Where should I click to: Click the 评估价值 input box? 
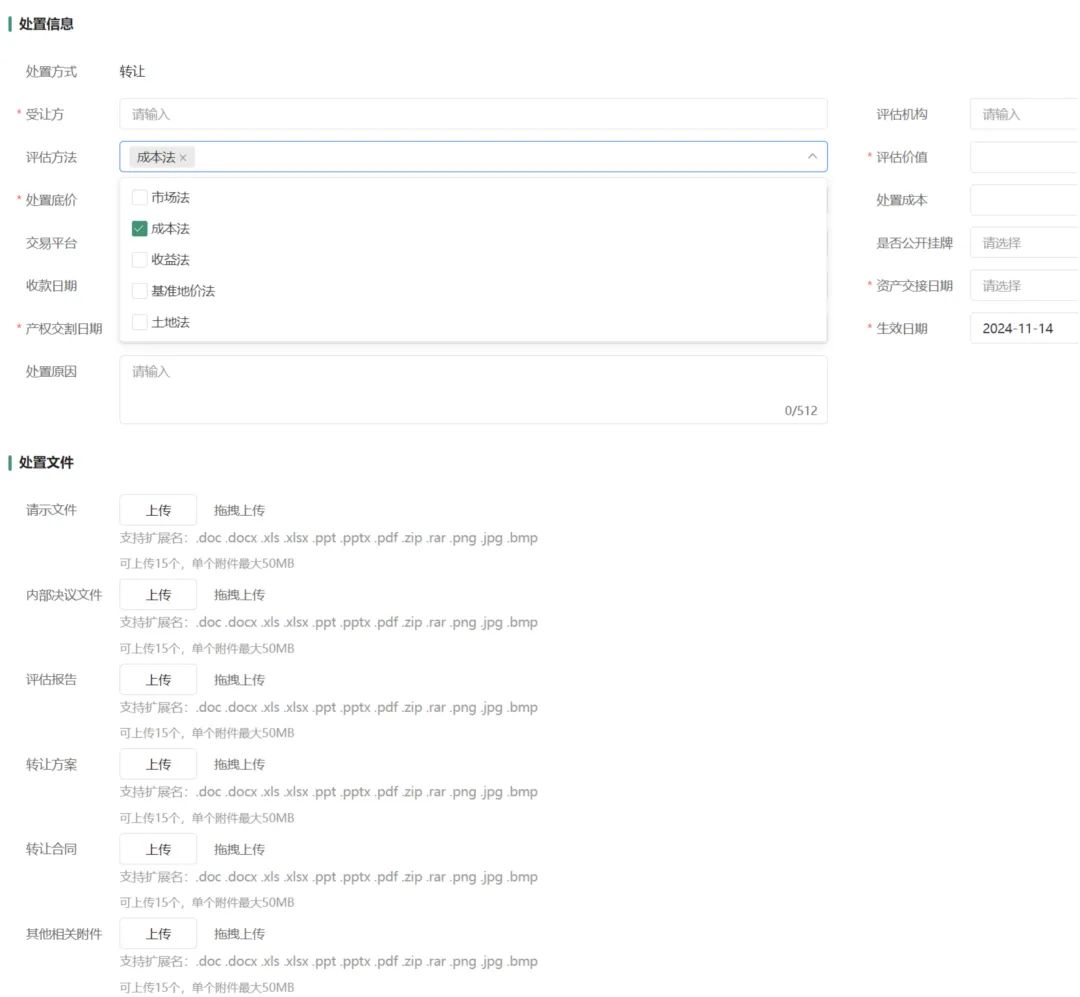pos(1024,157)
